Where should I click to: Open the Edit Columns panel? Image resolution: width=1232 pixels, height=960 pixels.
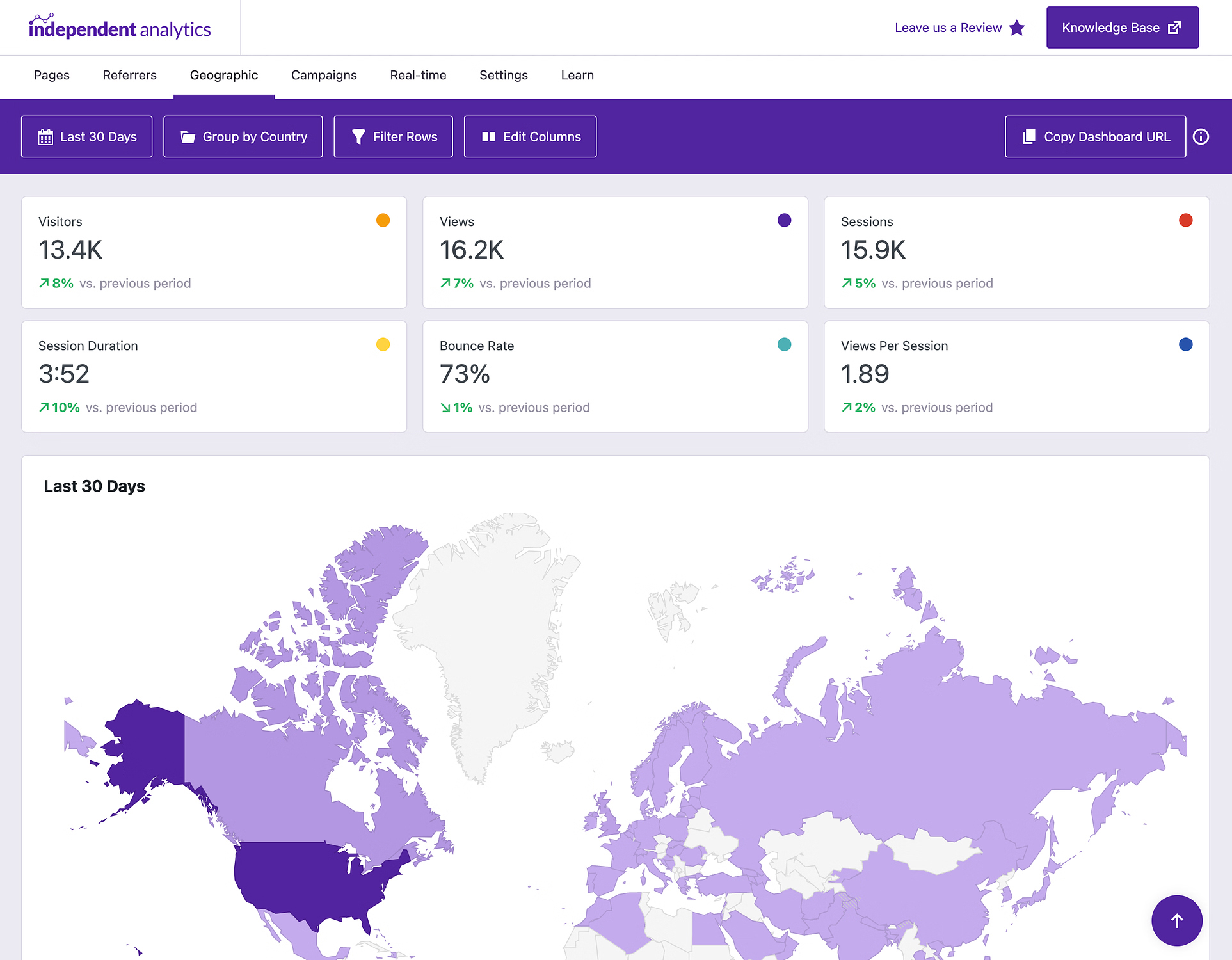coord(531,136)
